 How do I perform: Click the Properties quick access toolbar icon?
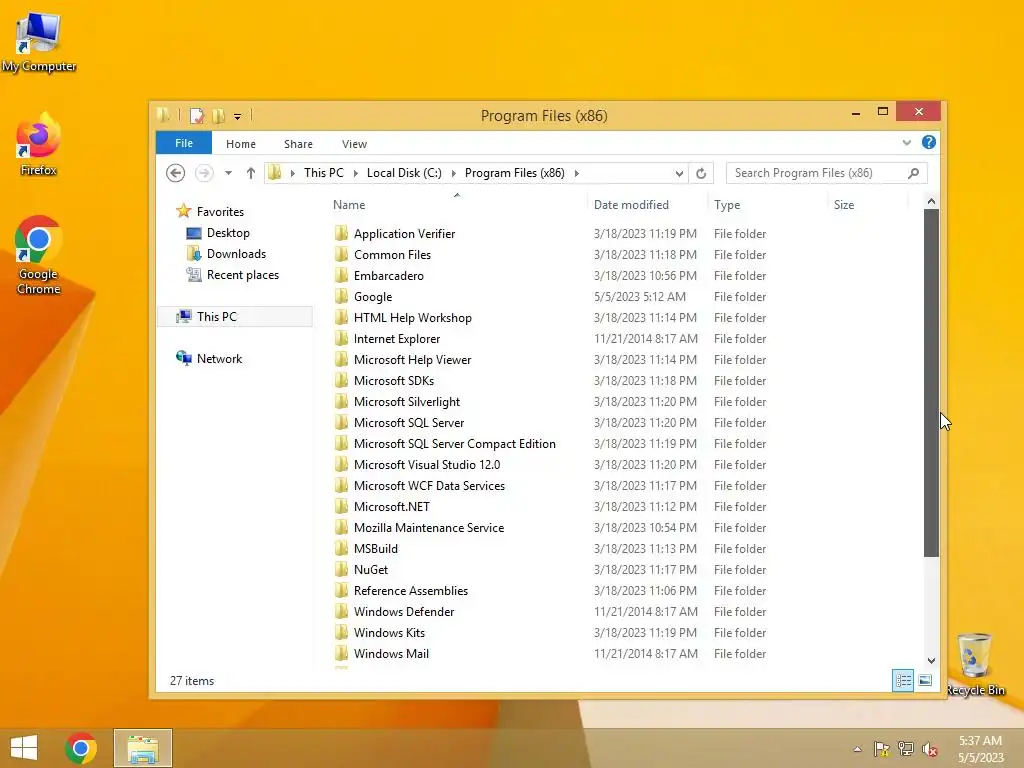(x=197, y=116)
